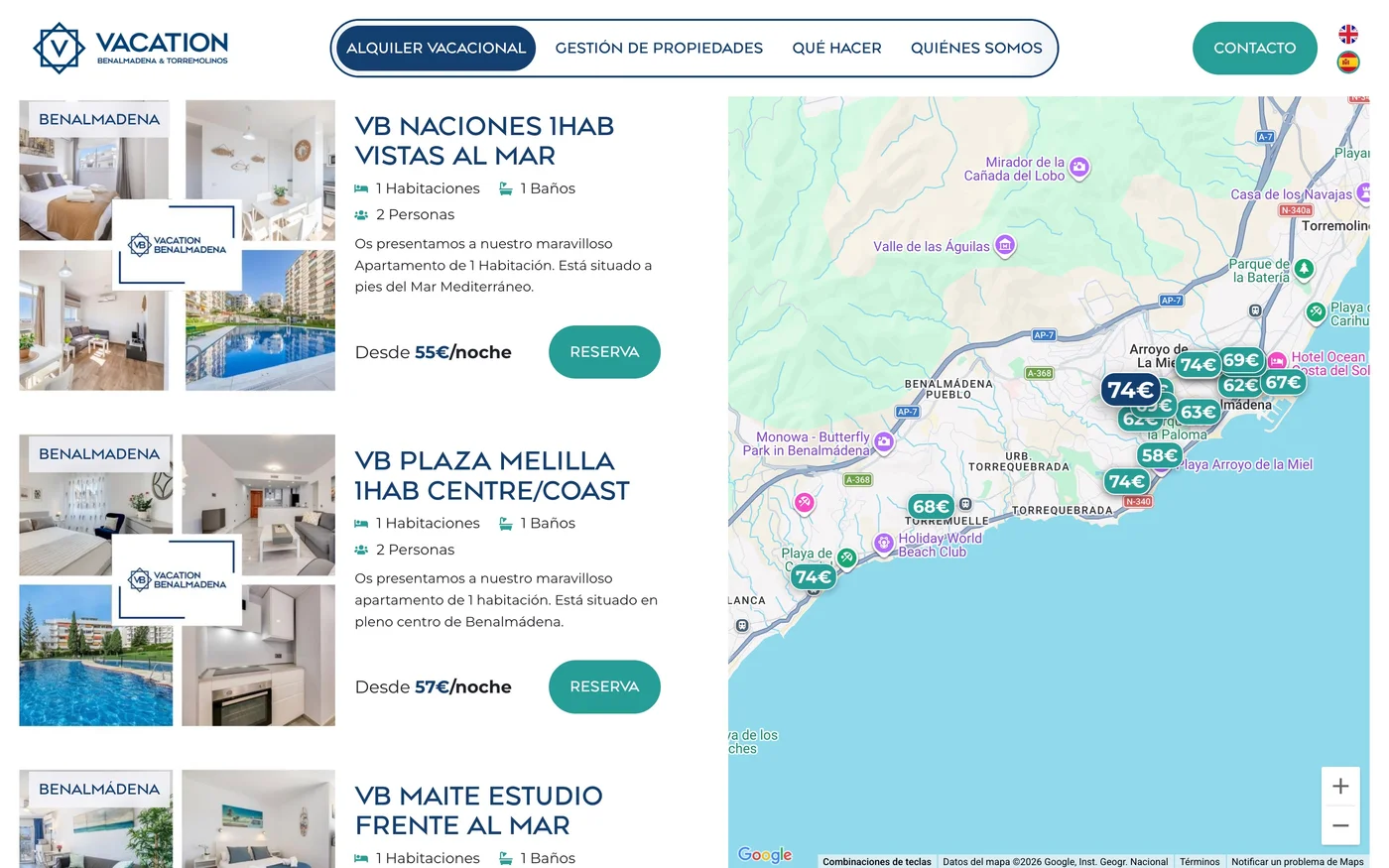Switch language with the English flag icon
The width and height of the screenshot is (1389, 868).
[1347, 35]
